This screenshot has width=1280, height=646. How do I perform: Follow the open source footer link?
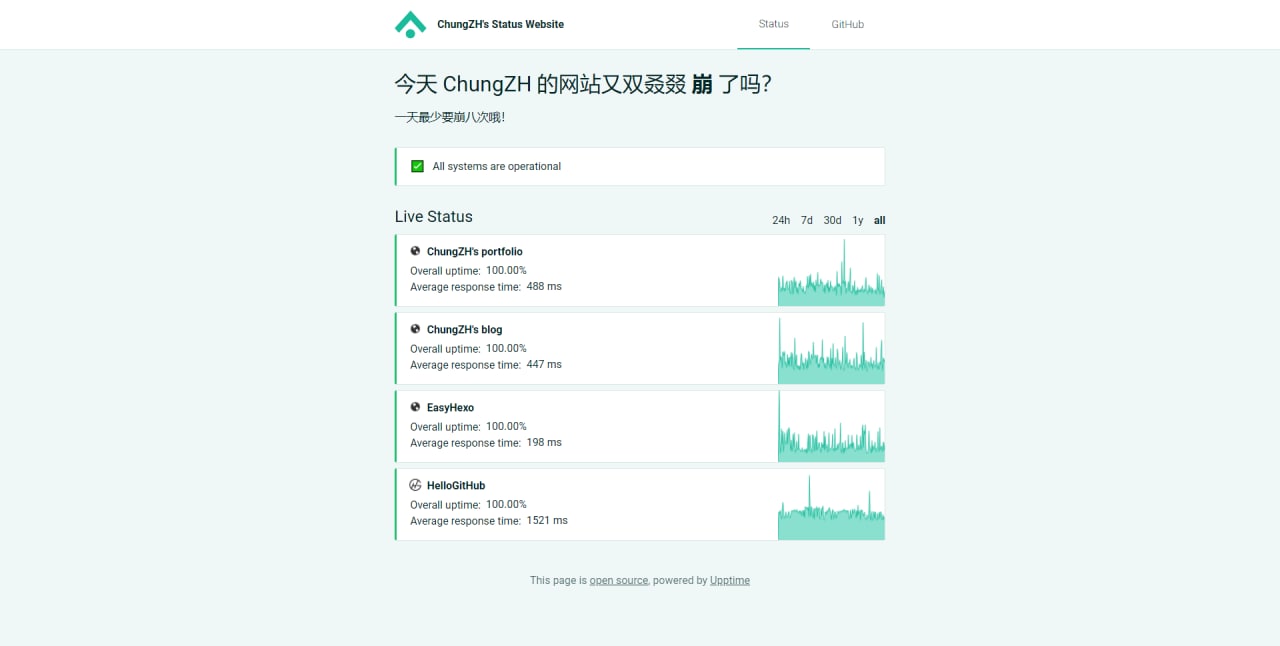point(619,580)
